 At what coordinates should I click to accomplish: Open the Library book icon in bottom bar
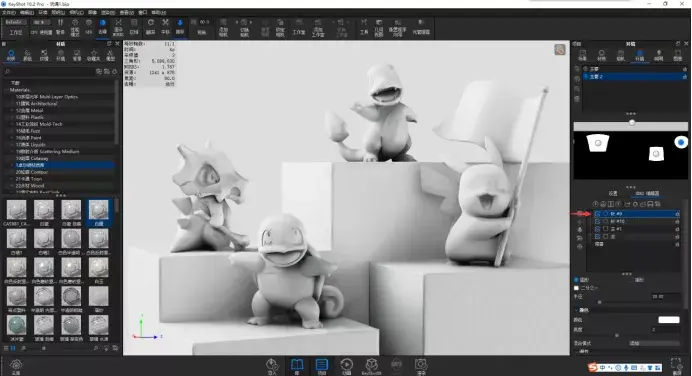click(x=297, y=366)
